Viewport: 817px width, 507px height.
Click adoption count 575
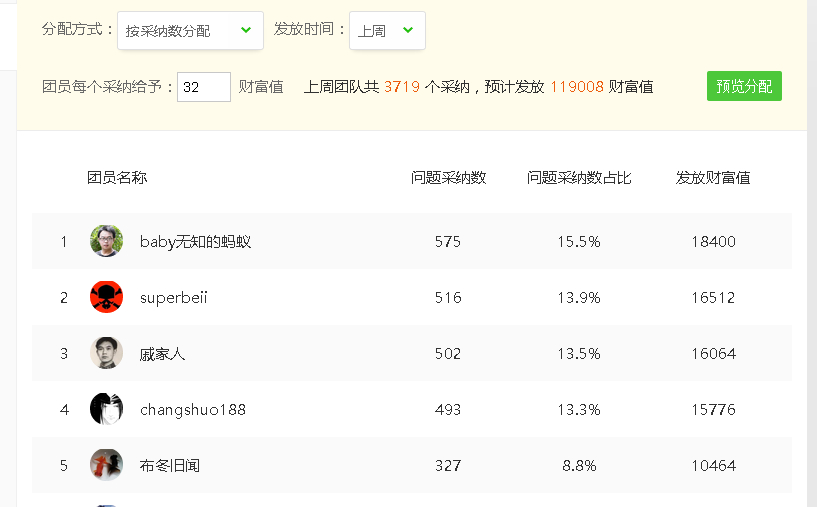pyautogui.click(x=448, y=242)
